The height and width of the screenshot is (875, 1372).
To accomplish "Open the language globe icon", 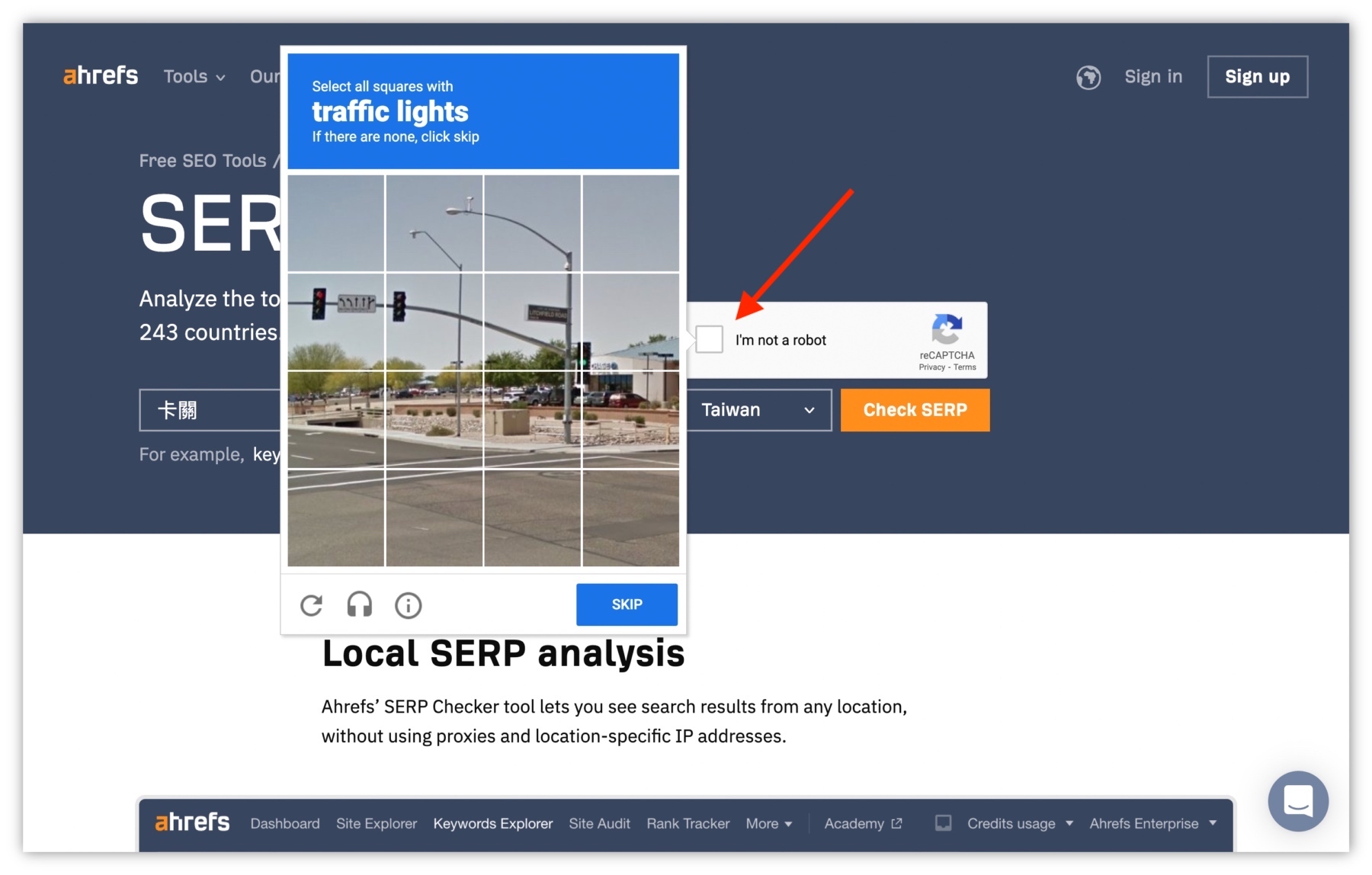I will click(1088, 77).
